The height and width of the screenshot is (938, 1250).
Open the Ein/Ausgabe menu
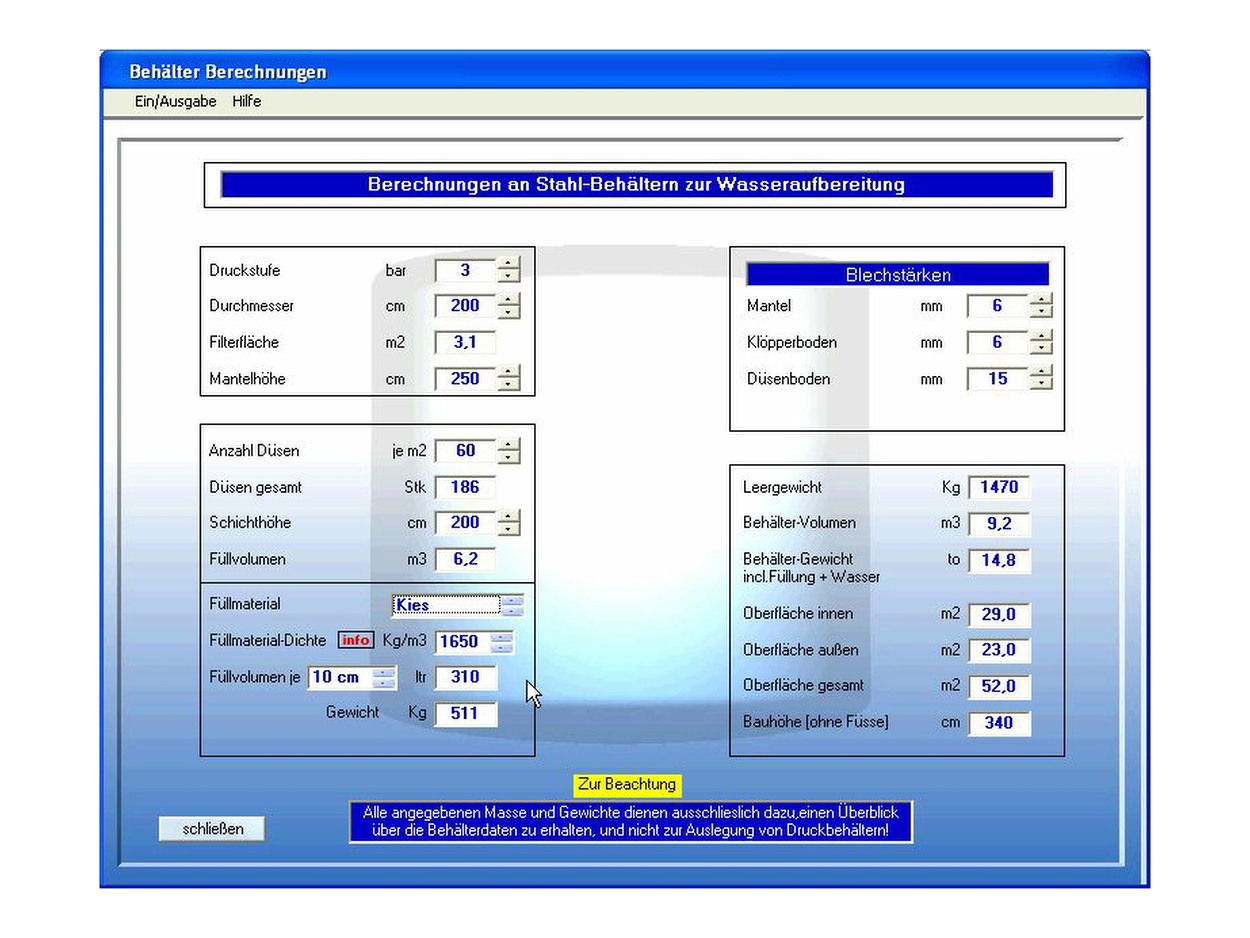click(175, 101)
